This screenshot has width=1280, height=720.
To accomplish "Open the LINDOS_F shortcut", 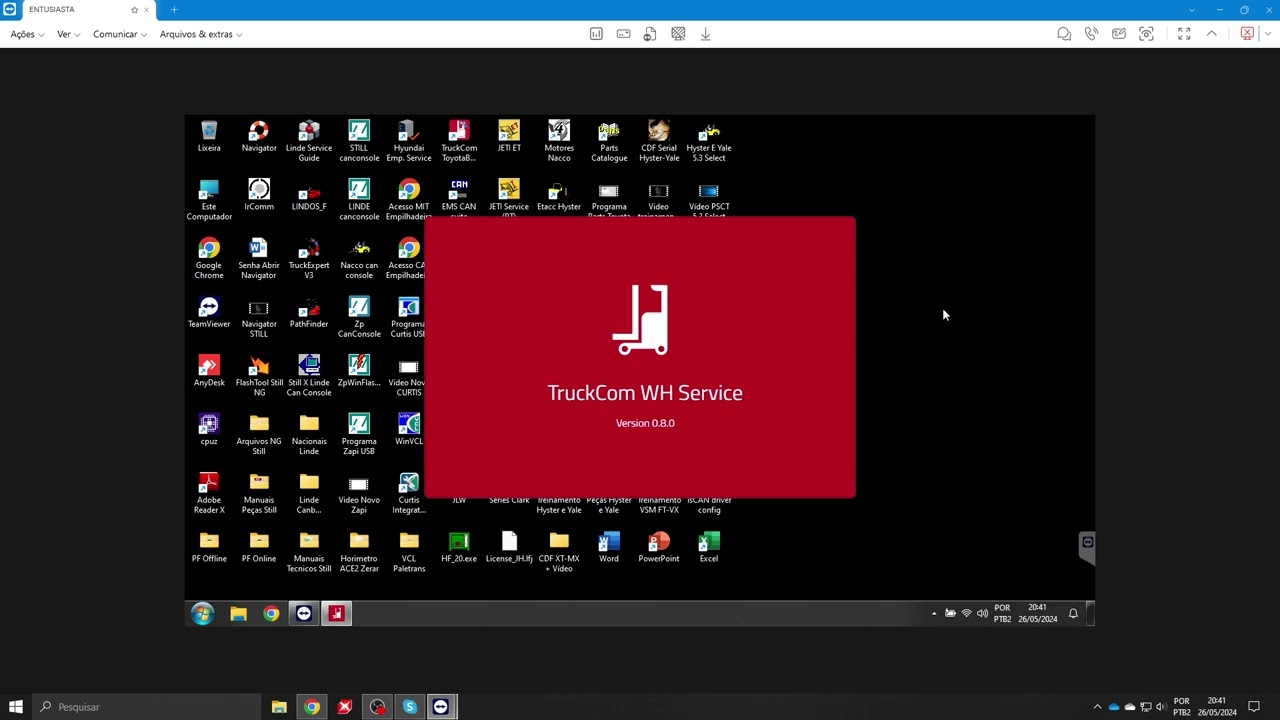I will [x=309, y=195].
